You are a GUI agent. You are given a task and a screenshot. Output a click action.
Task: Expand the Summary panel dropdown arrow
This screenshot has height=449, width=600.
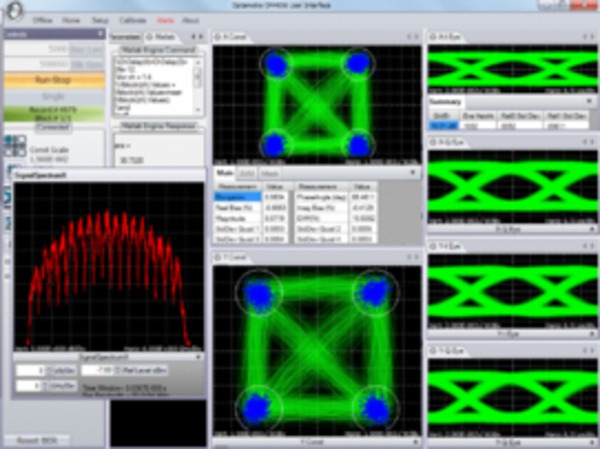[x=590, y=102]
